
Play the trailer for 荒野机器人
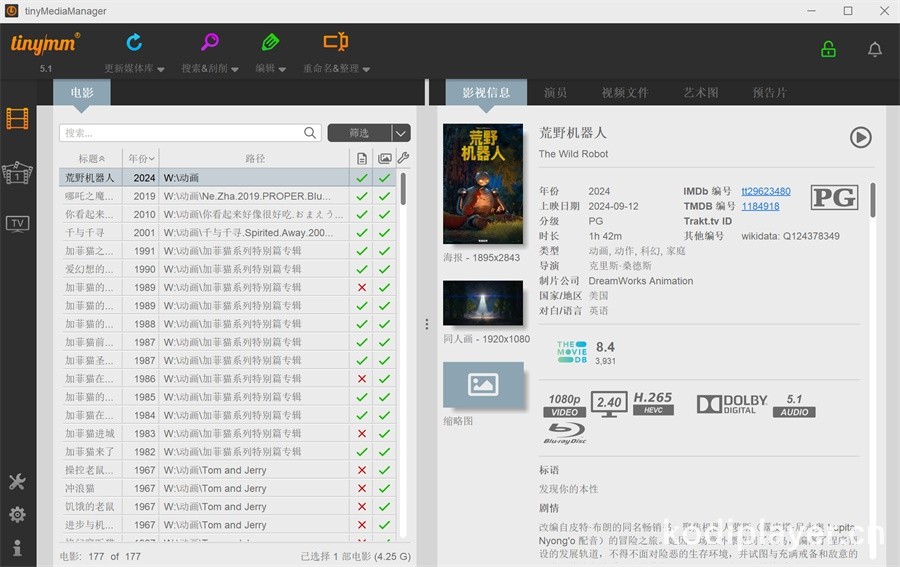[860, 138]
